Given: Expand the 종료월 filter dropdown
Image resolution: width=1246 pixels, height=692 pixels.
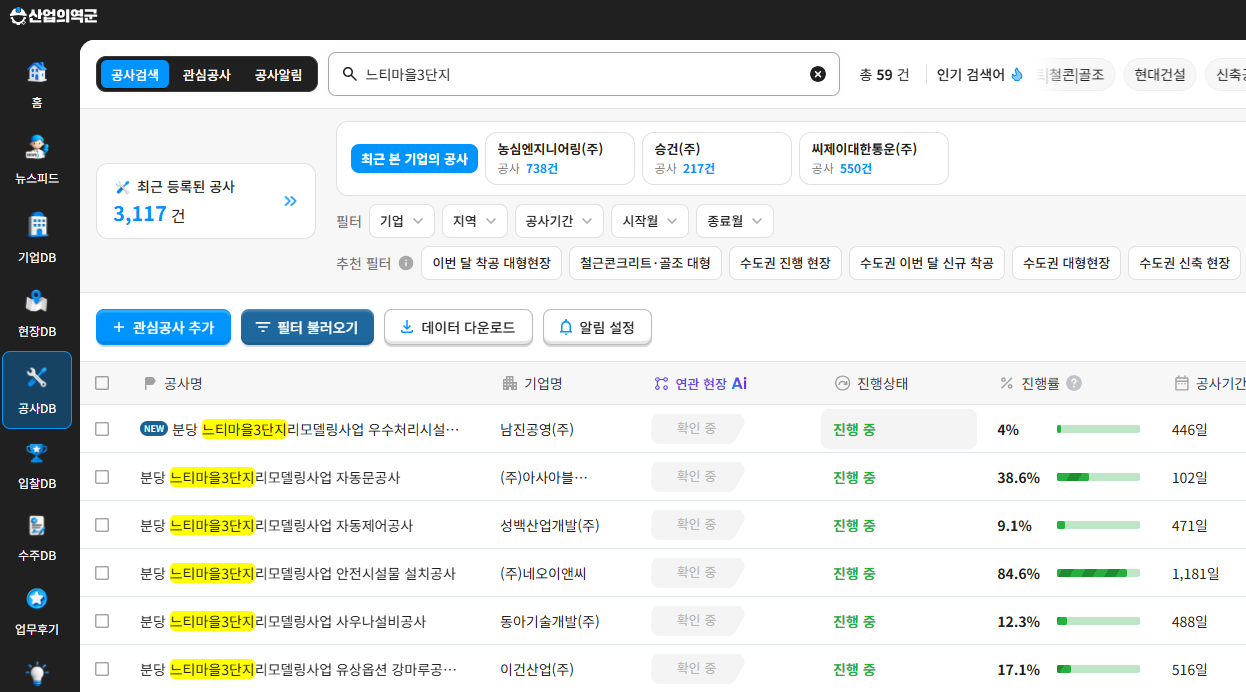Looking at the screenshot, I should click(x=735, y=221).
